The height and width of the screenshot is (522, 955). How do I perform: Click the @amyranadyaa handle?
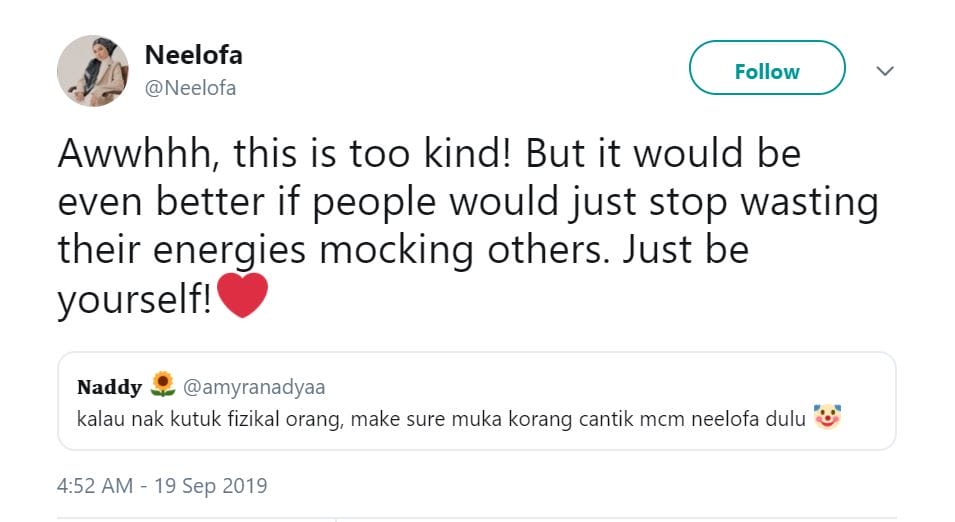pyautogui.click(x=255, y=387)
